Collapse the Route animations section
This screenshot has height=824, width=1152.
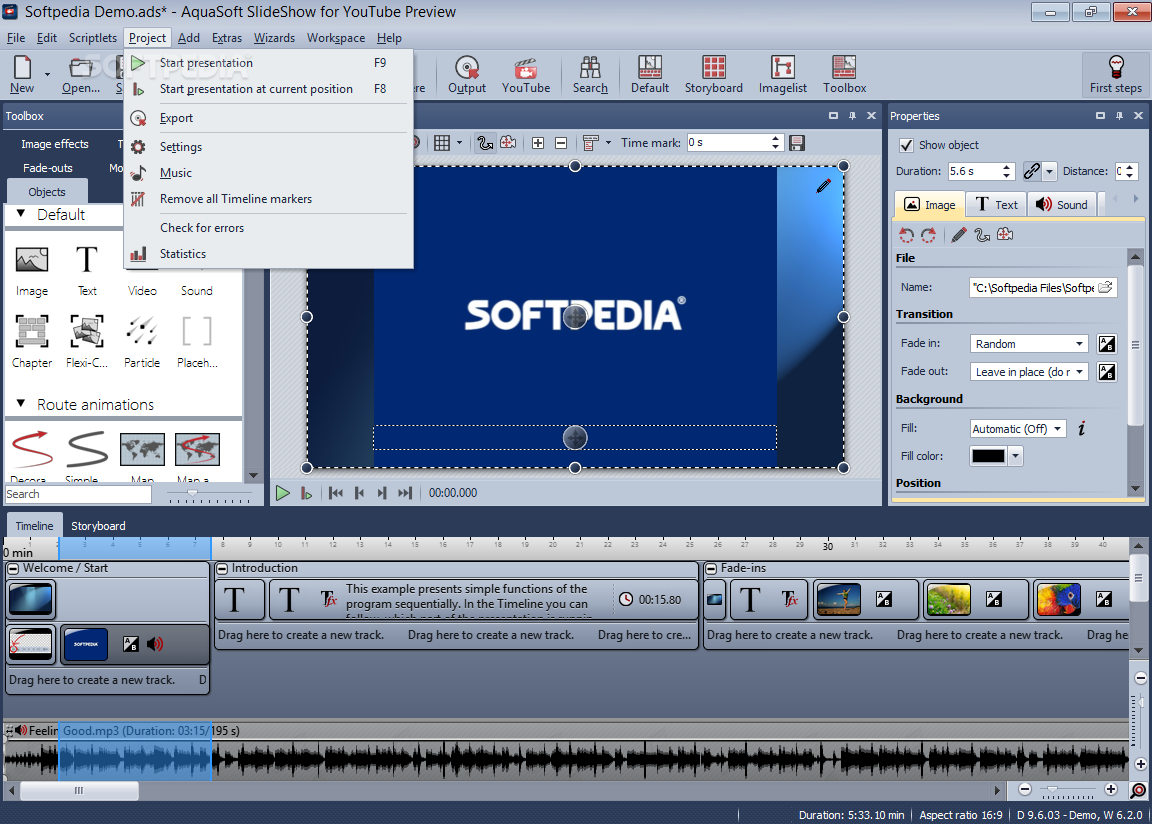point(21,404)
